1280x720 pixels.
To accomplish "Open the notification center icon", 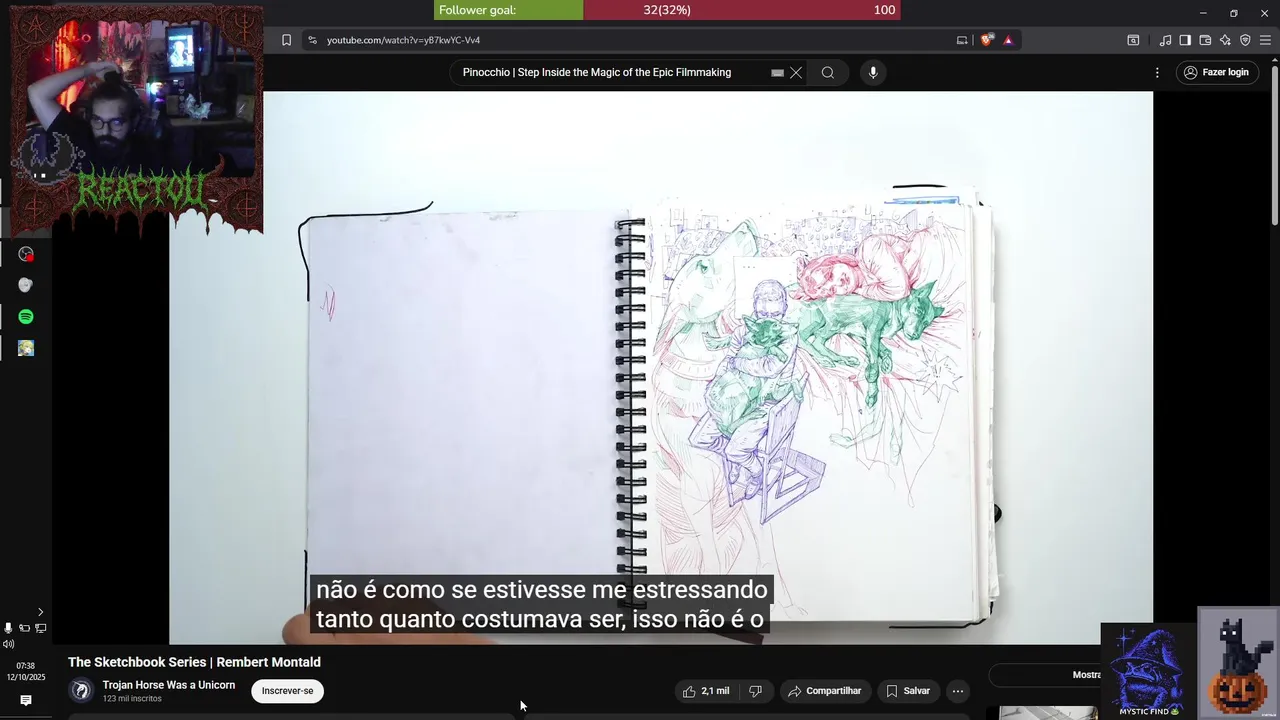I will click(26, 701).
